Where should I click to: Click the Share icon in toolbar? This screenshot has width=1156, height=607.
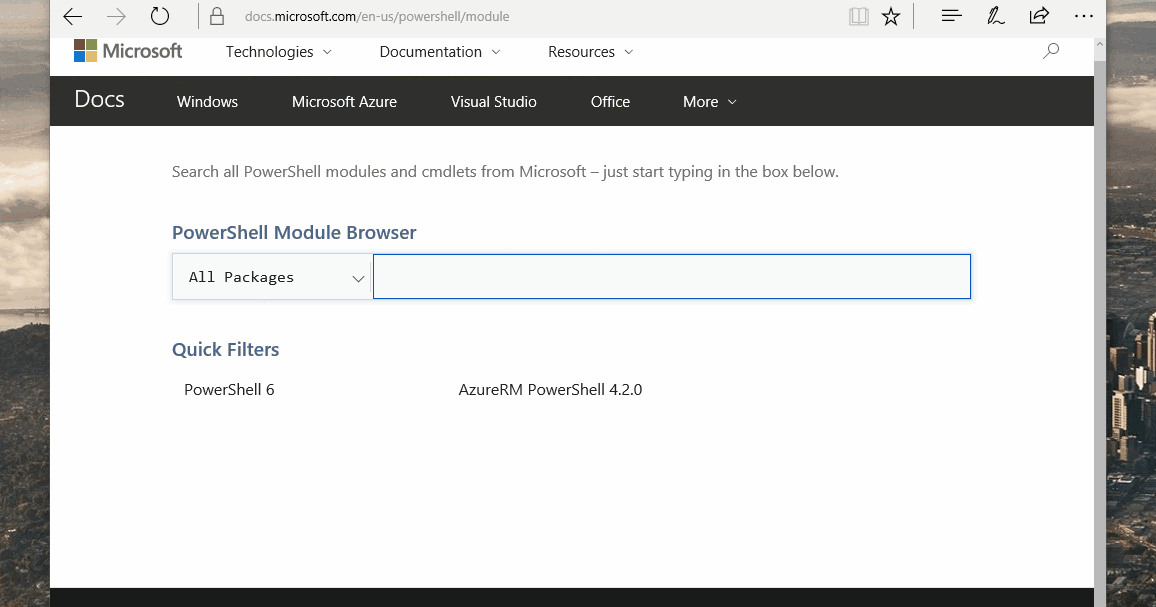(1039, 17)
